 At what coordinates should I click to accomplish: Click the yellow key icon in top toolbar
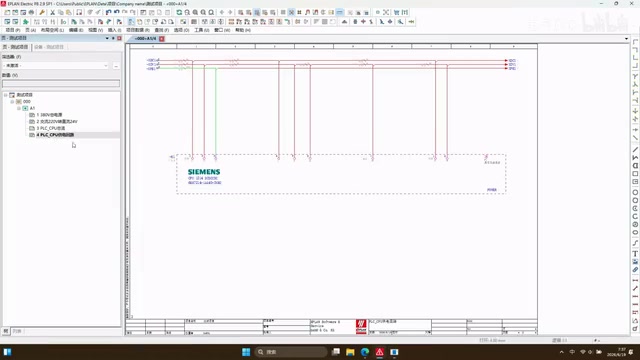pyautogui.click(x=42, y=13)
